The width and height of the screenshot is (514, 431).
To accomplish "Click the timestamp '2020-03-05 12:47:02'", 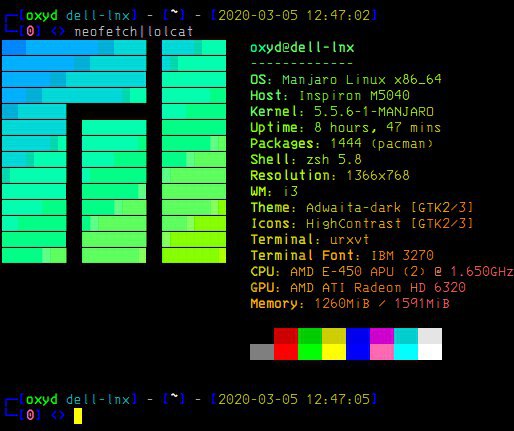I will (294, 16).
